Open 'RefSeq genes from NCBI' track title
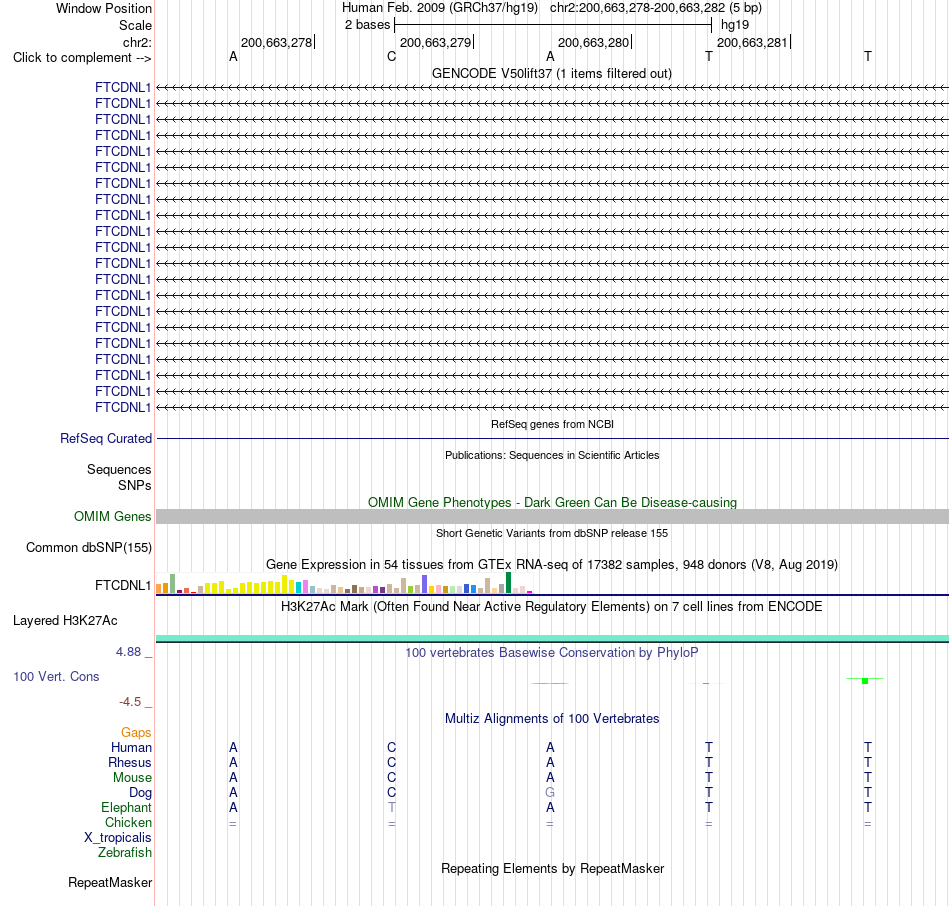The image size is (950, 906). (552, 424)
